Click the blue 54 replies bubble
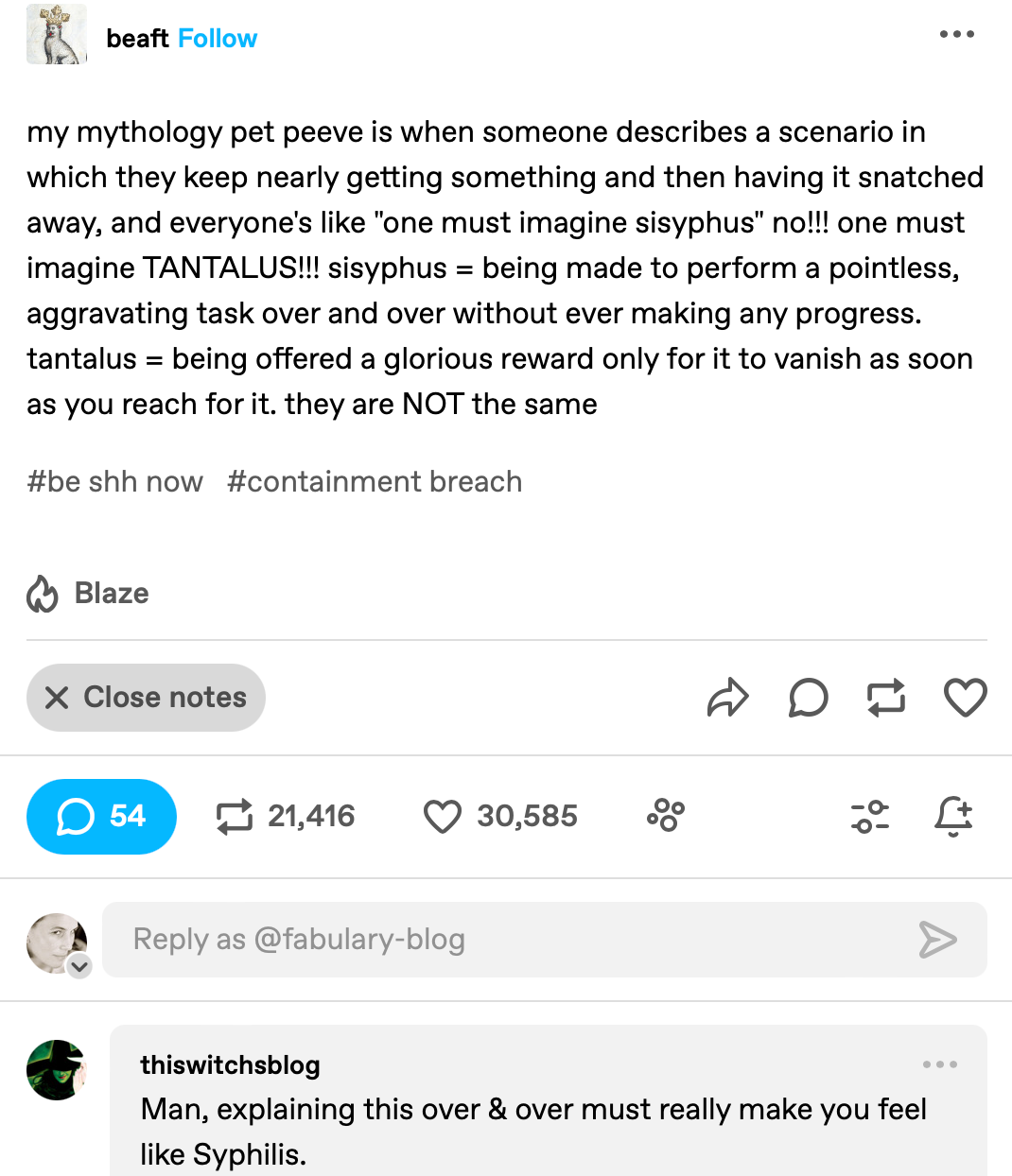This screenshot has width=1012, height=1176. [x=101, y=817]
